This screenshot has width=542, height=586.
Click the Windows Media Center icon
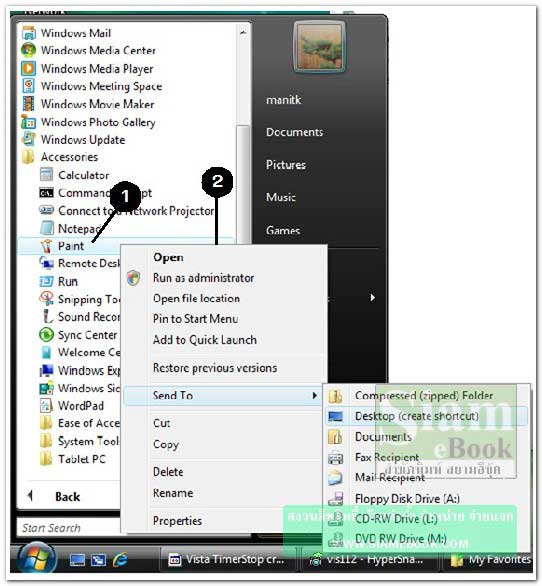[29, 50]
